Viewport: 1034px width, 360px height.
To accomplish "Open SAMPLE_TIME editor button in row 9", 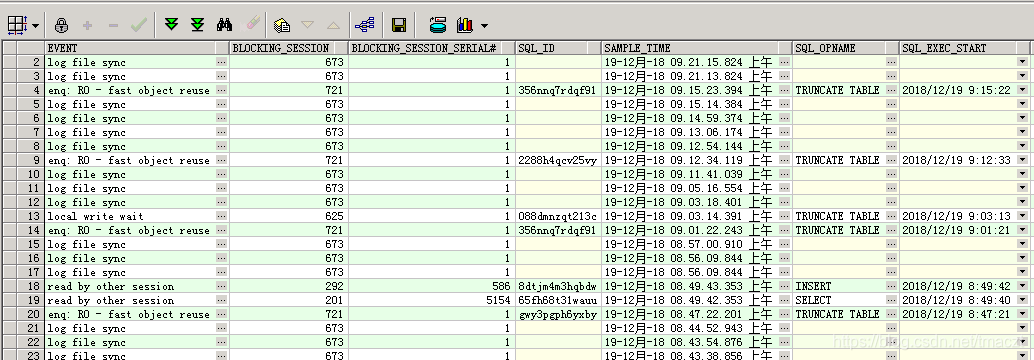I will 785,160.
